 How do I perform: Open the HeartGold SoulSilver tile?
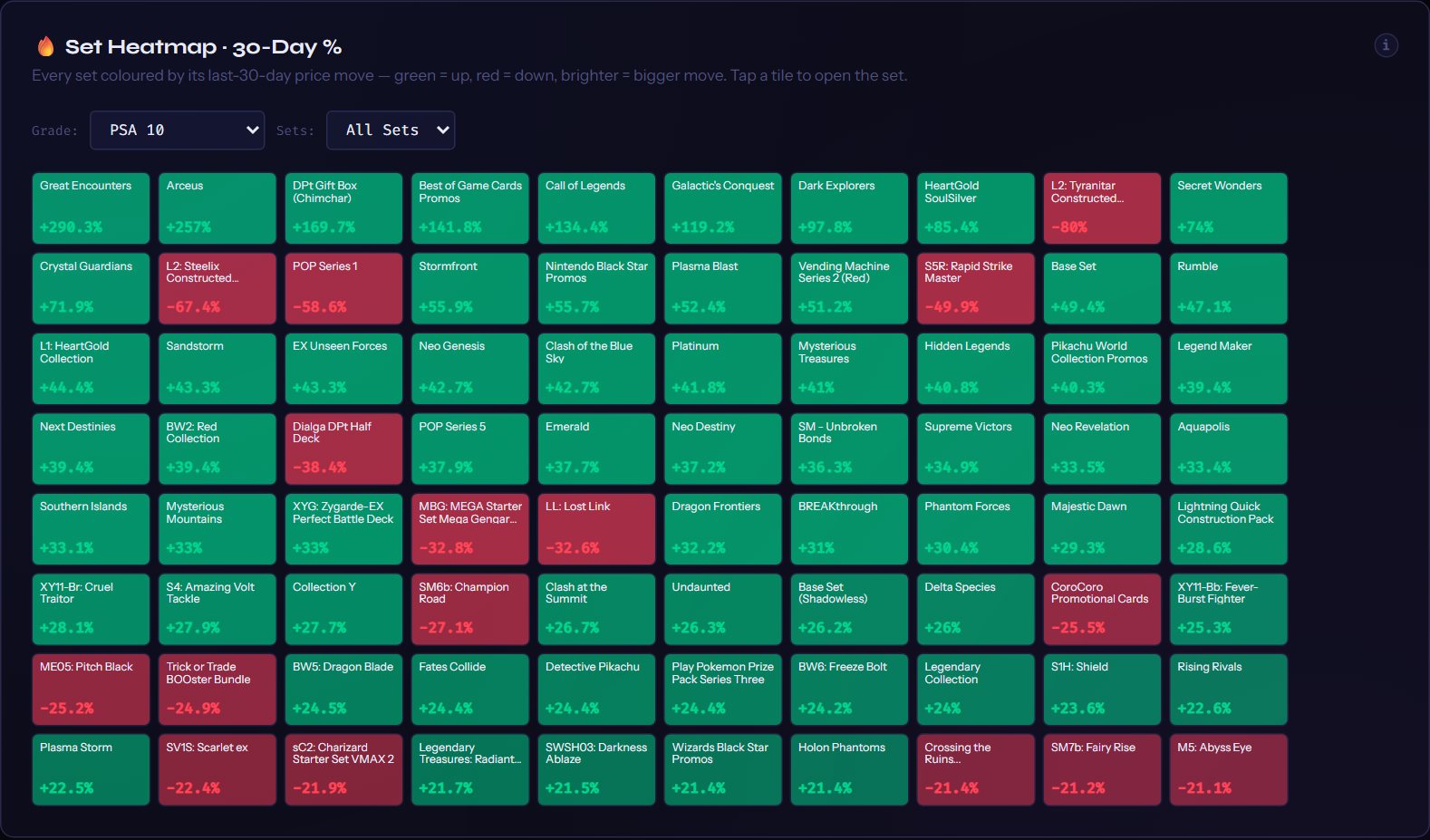976,208
